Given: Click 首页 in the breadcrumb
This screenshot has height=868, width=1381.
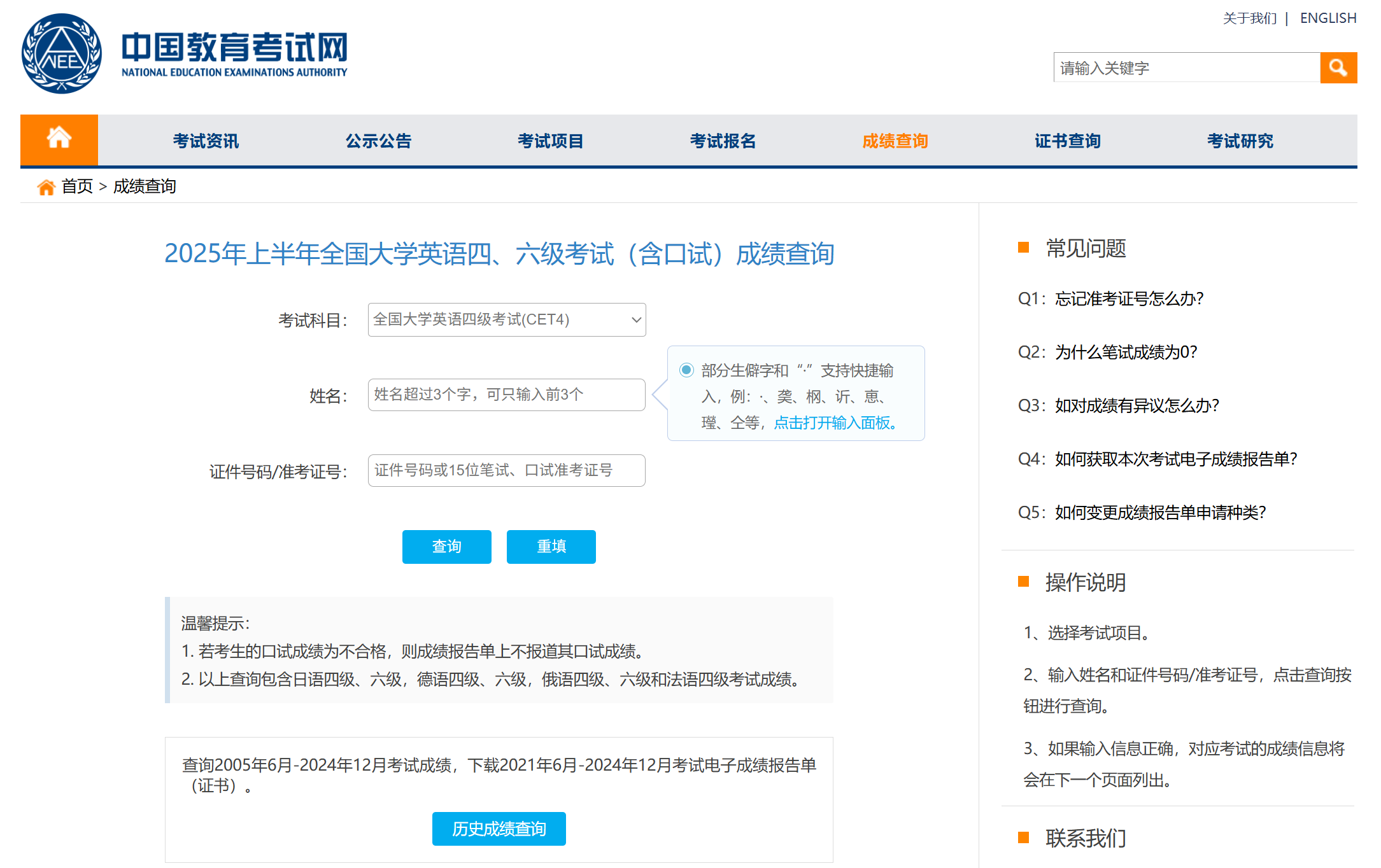Looking at the screenshot, I should [77, 186].
